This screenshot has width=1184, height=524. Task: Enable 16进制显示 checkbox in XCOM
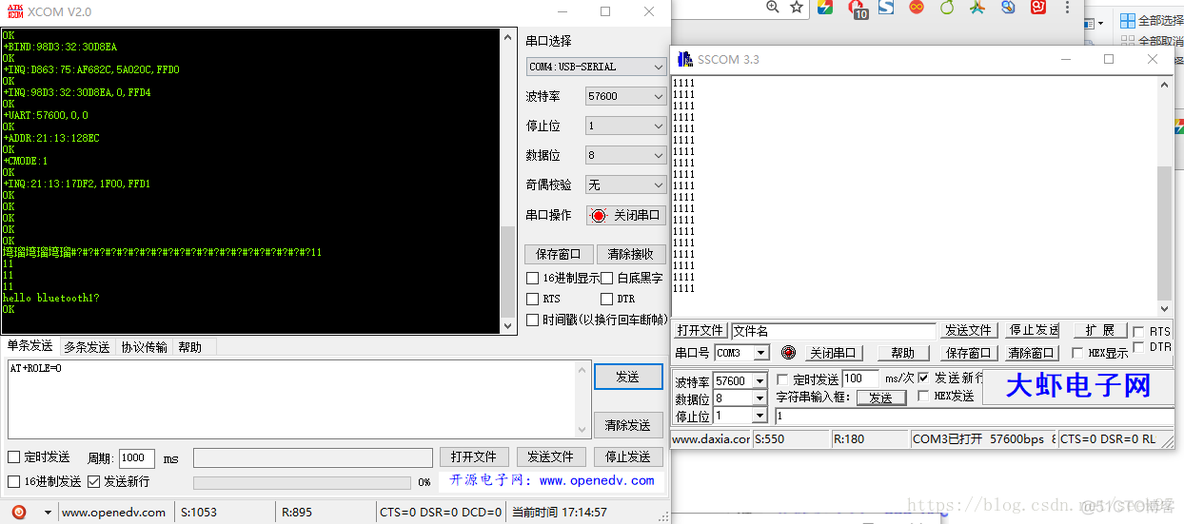(532, 278)
